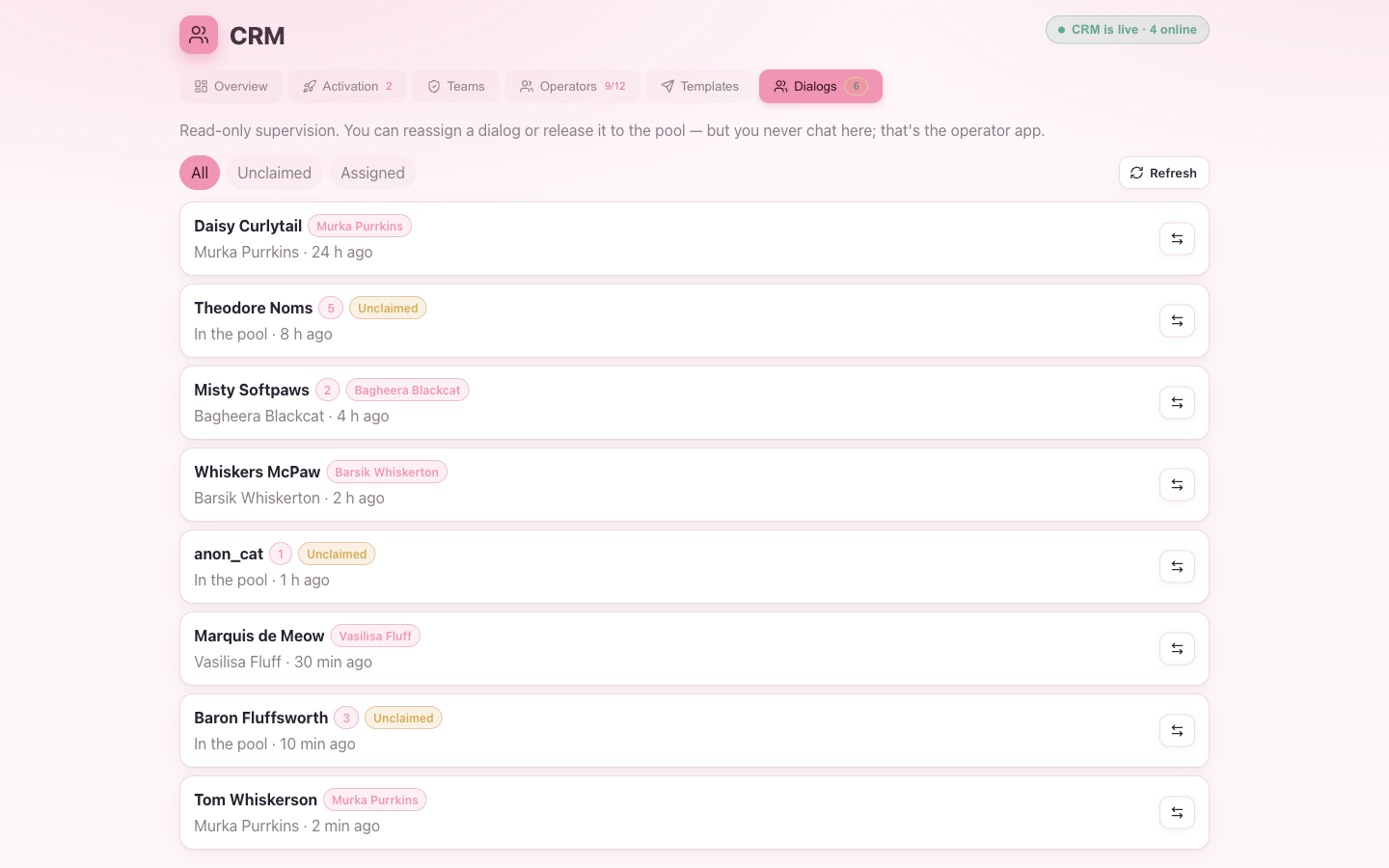This screenshot has width=1389, height=868.
Task: Click the read-only supervision description text
Action: (x=612, y=130)
